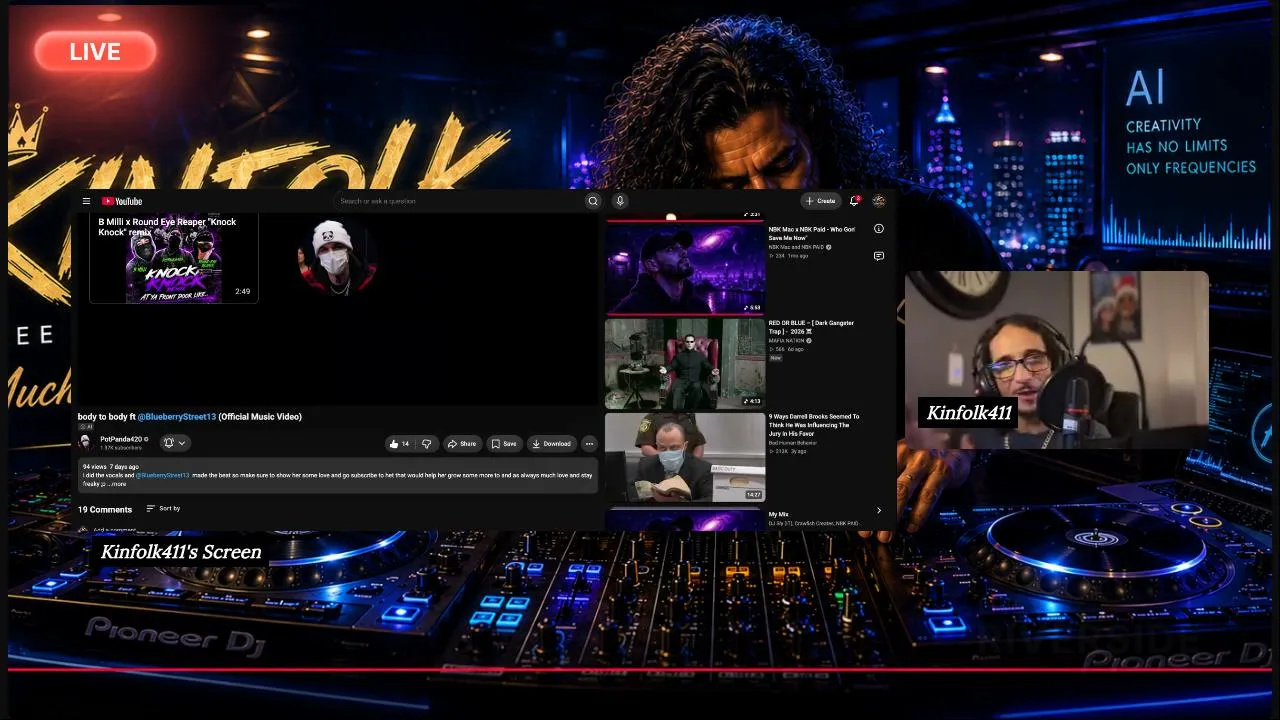Open the YouTube guide hamburger menu

tap(86, 201)
